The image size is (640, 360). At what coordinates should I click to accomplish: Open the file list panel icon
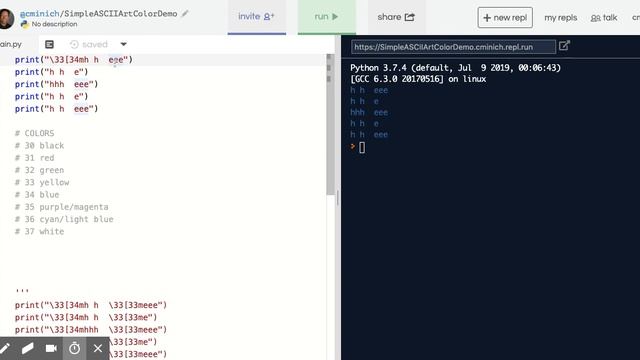tap(49, 44)
